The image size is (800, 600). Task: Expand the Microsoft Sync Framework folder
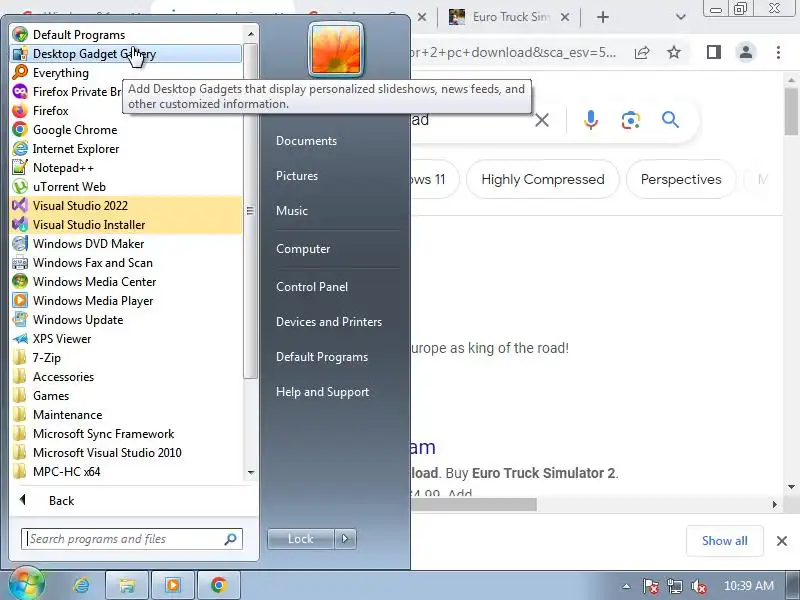point(126,434)
